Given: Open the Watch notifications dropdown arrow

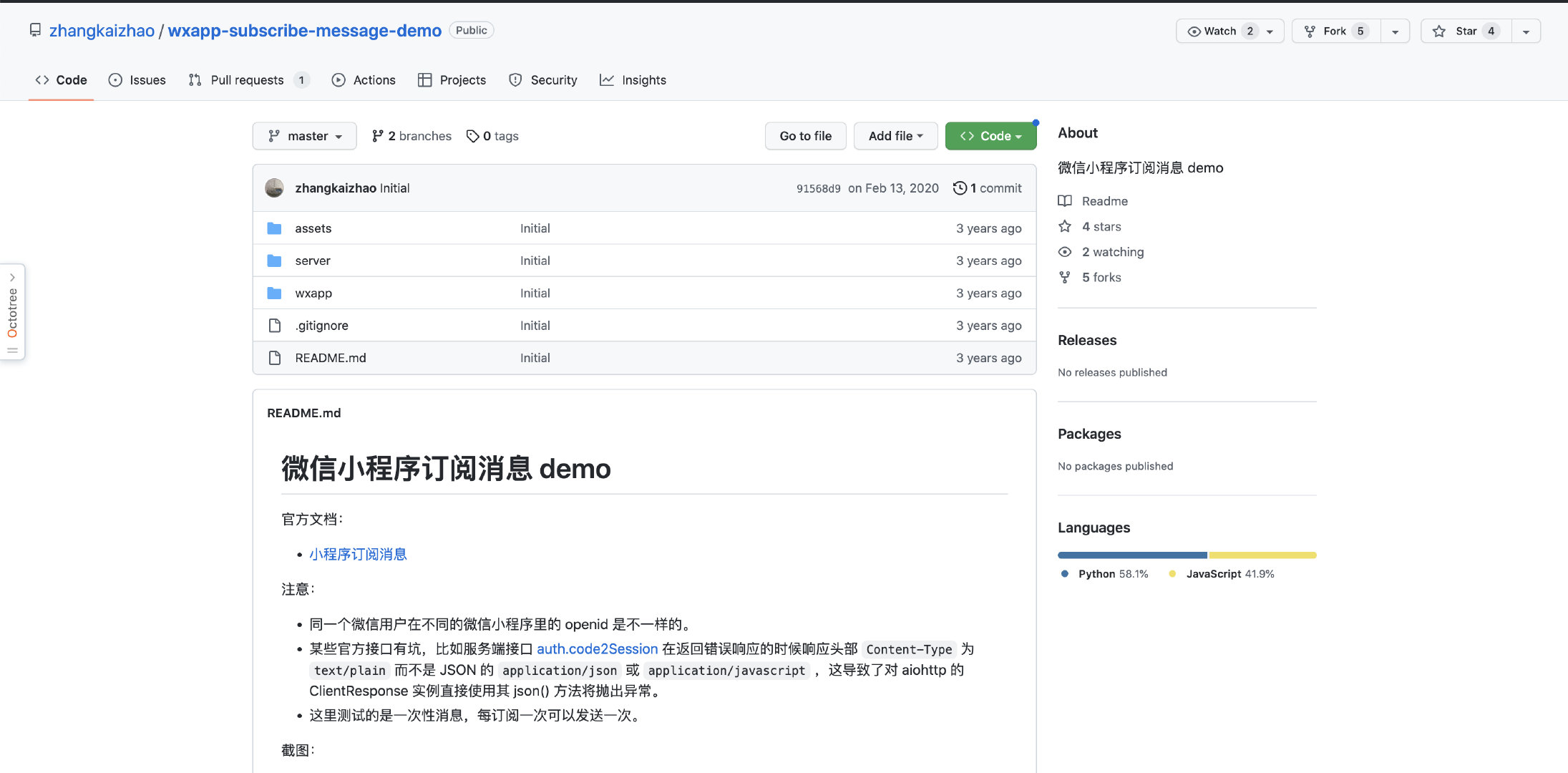Looking at the screenshot, I should coord(1270,31).
